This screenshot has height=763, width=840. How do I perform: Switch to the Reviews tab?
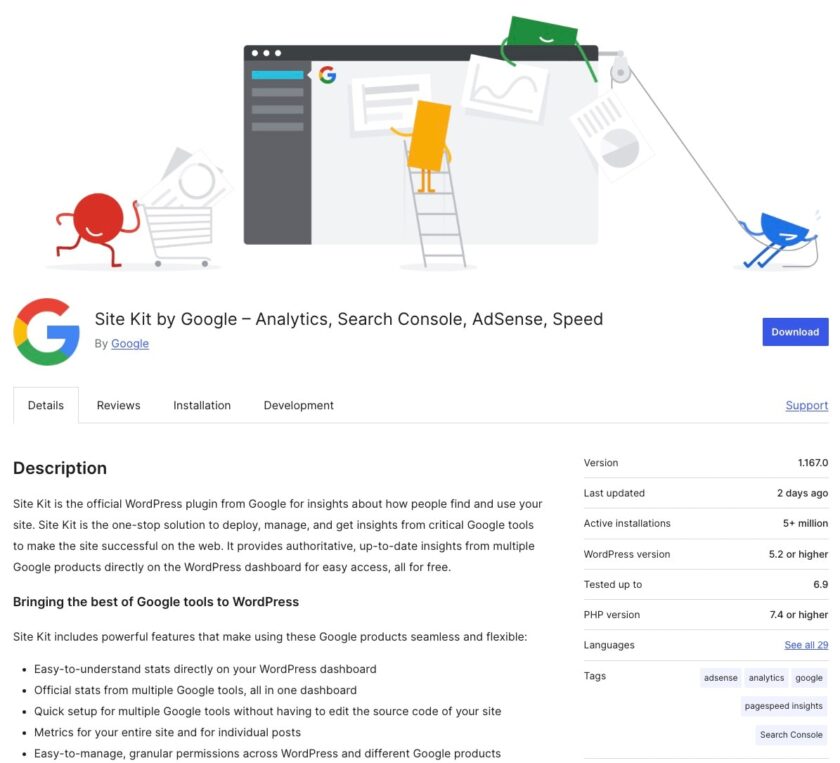pos(118,405)
